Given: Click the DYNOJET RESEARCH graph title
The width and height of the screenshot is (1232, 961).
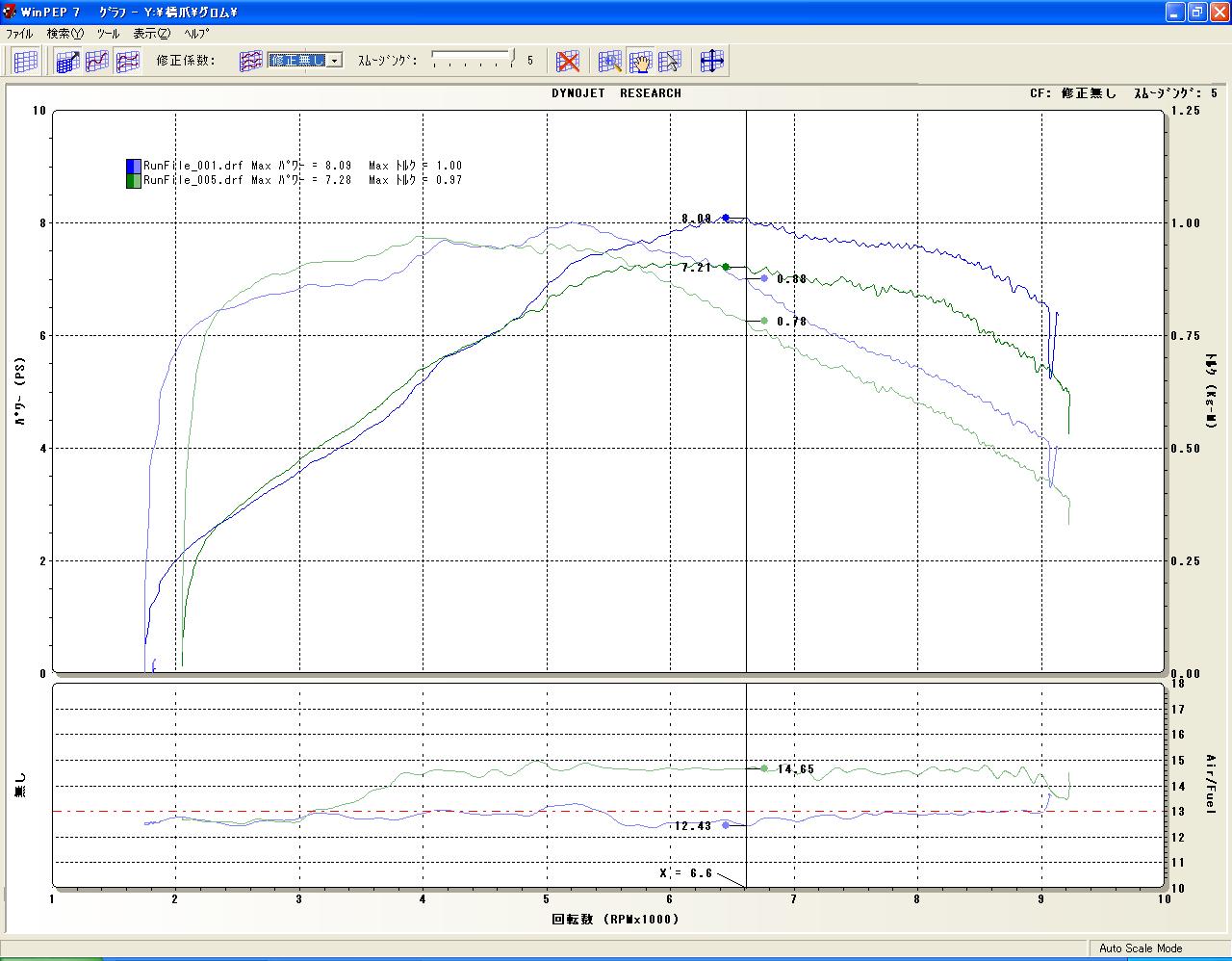Looking at the screenshot, I should tap(616, 93).
